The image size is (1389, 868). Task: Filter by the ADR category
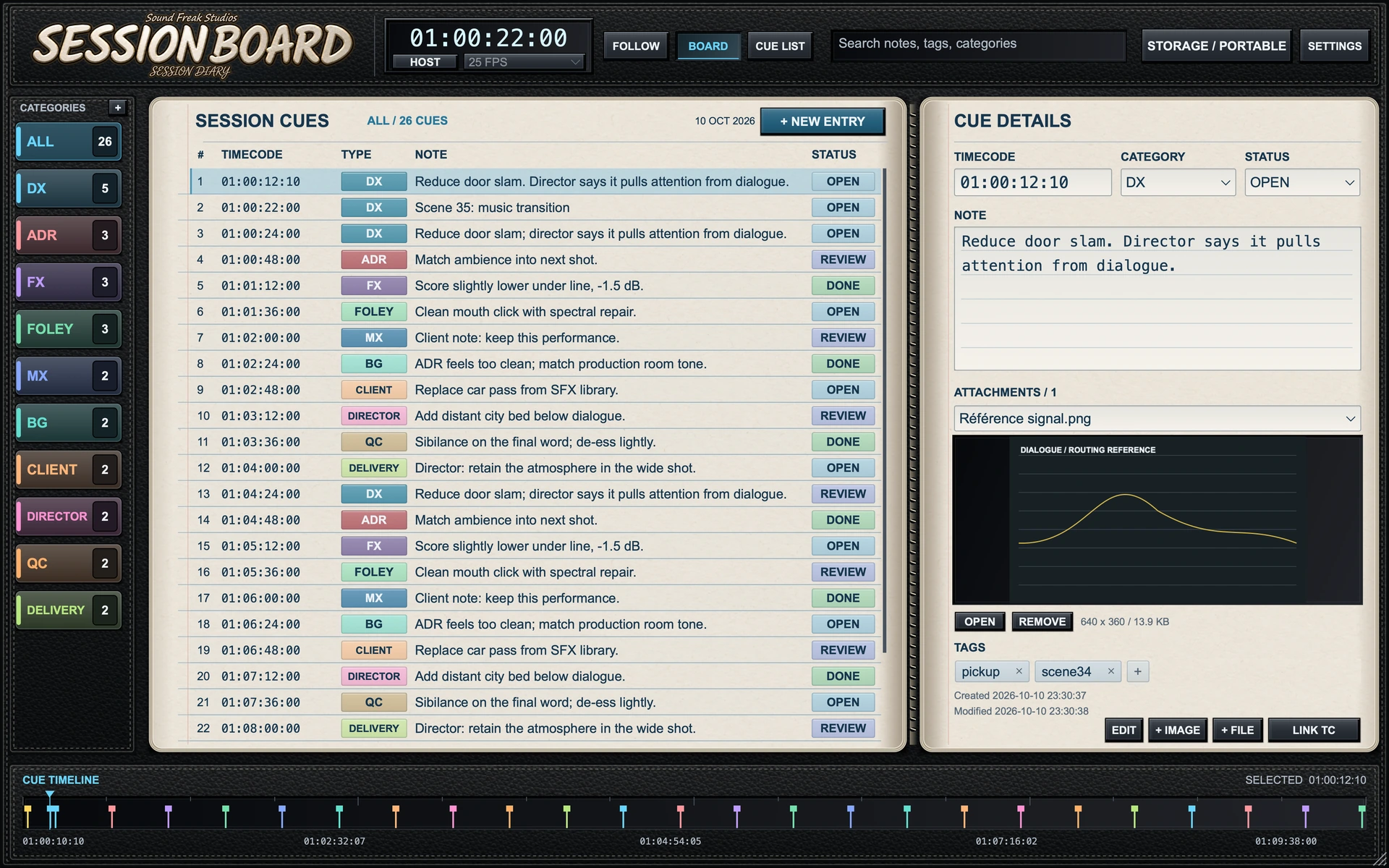click(68, 235)
